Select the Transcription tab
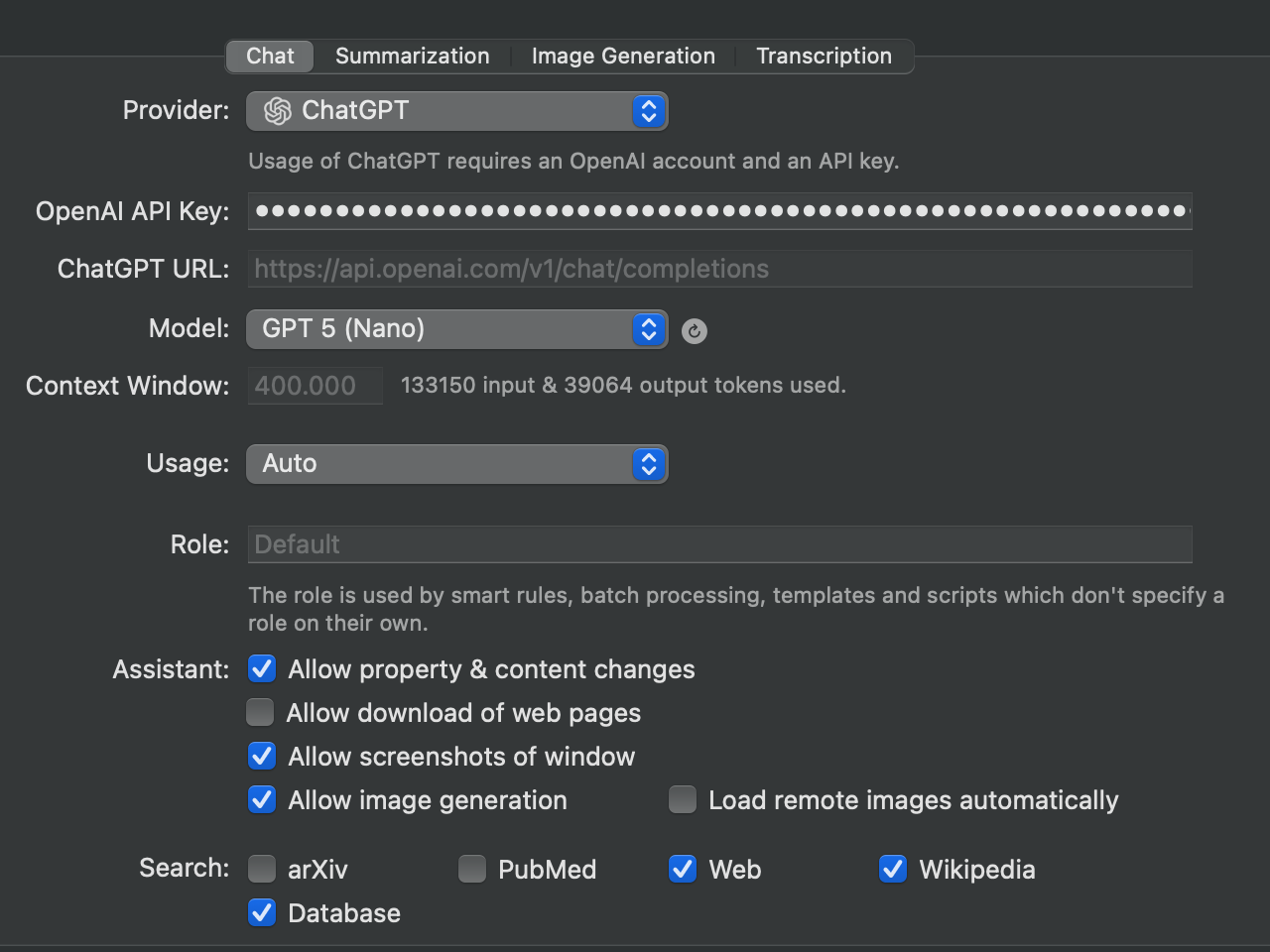 pos(824,57)
